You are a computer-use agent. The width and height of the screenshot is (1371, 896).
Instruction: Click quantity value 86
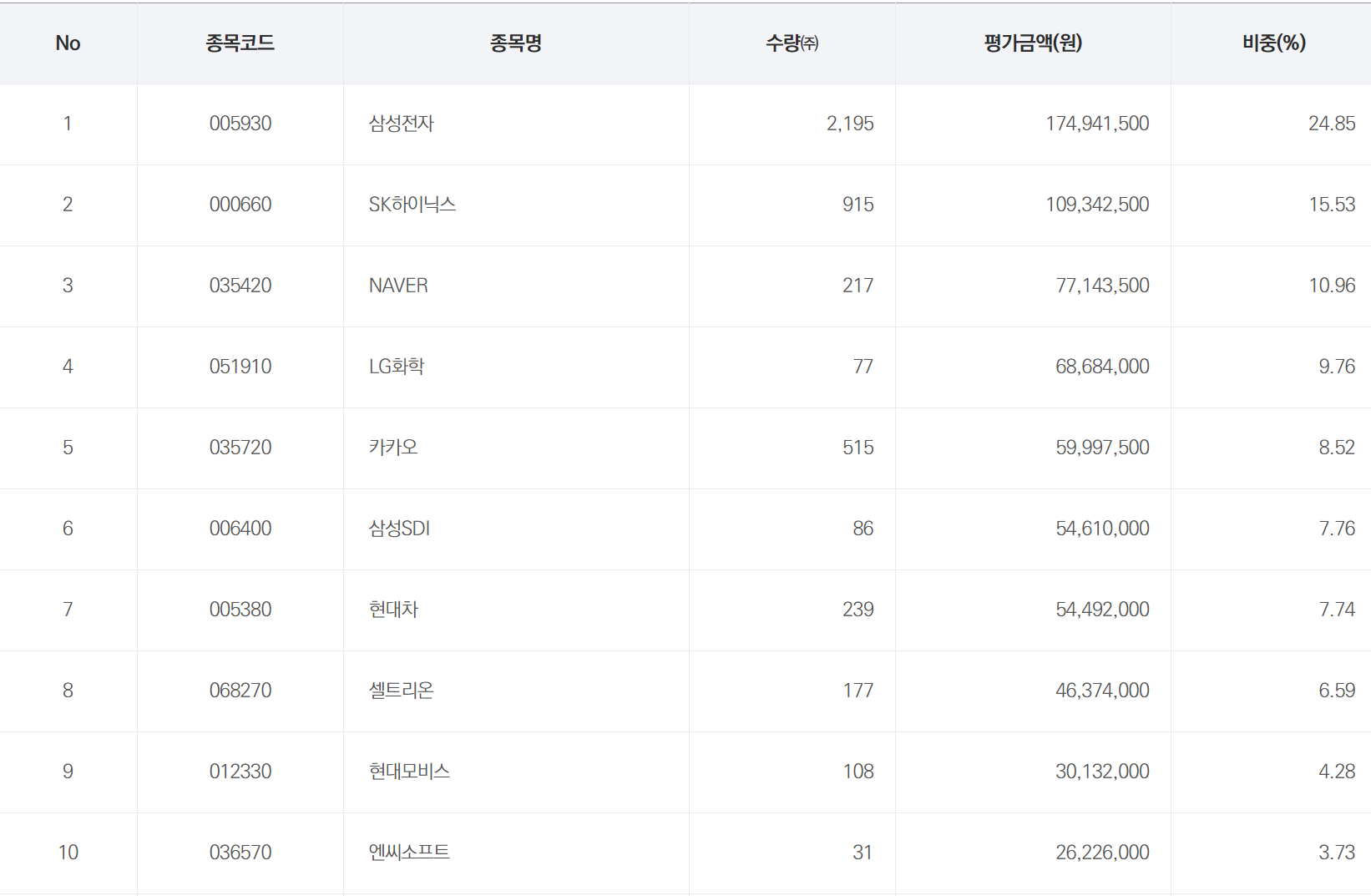tap(863, 529)
